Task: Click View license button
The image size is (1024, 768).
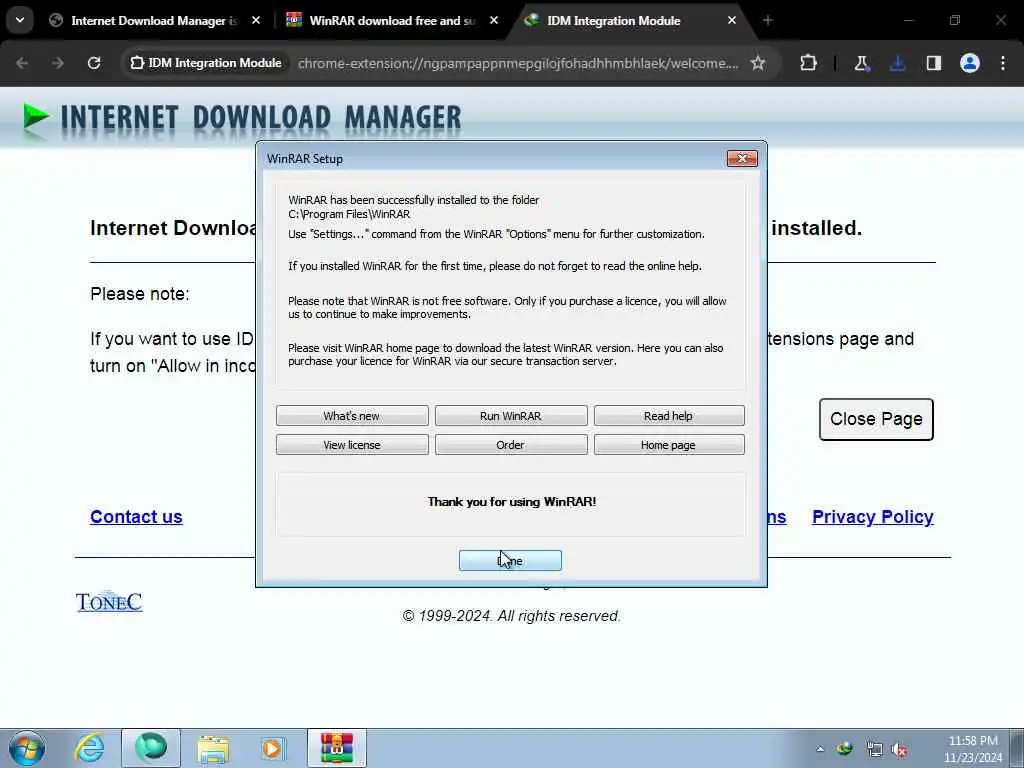Action: tap(352, 445)
